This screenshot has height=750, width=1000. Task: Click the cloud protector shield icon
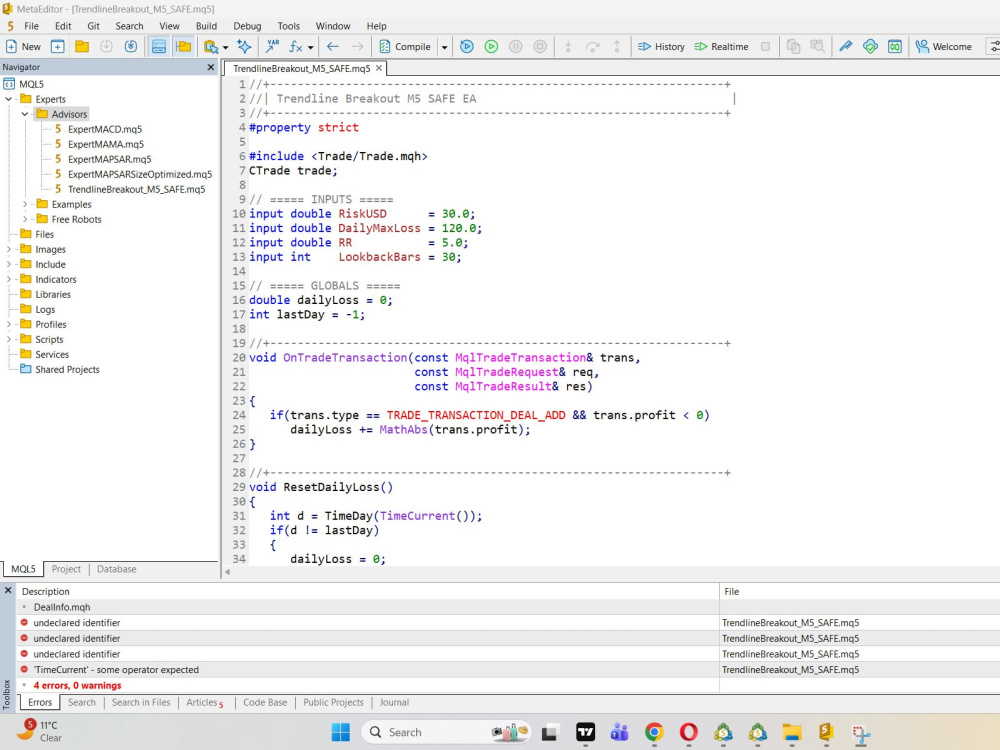click(x=870, y=47)
